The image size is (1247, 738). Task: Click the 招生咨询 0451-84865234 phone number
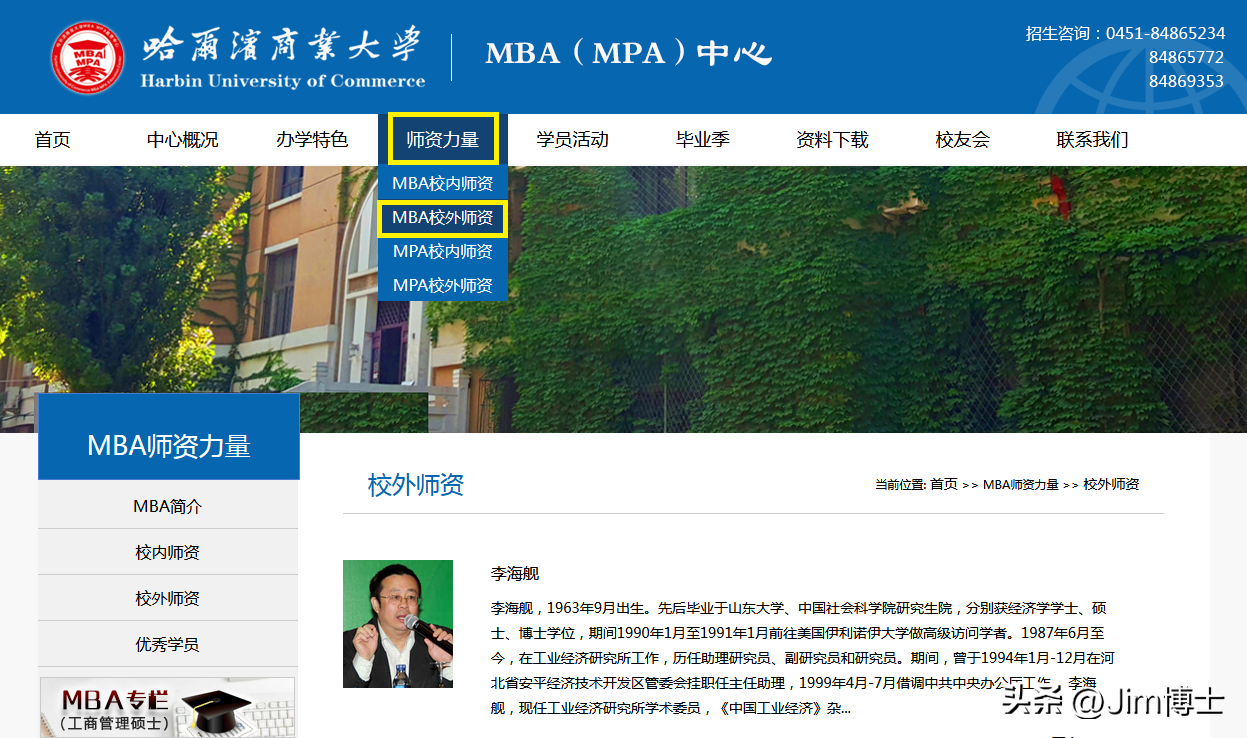point(1125,34)
